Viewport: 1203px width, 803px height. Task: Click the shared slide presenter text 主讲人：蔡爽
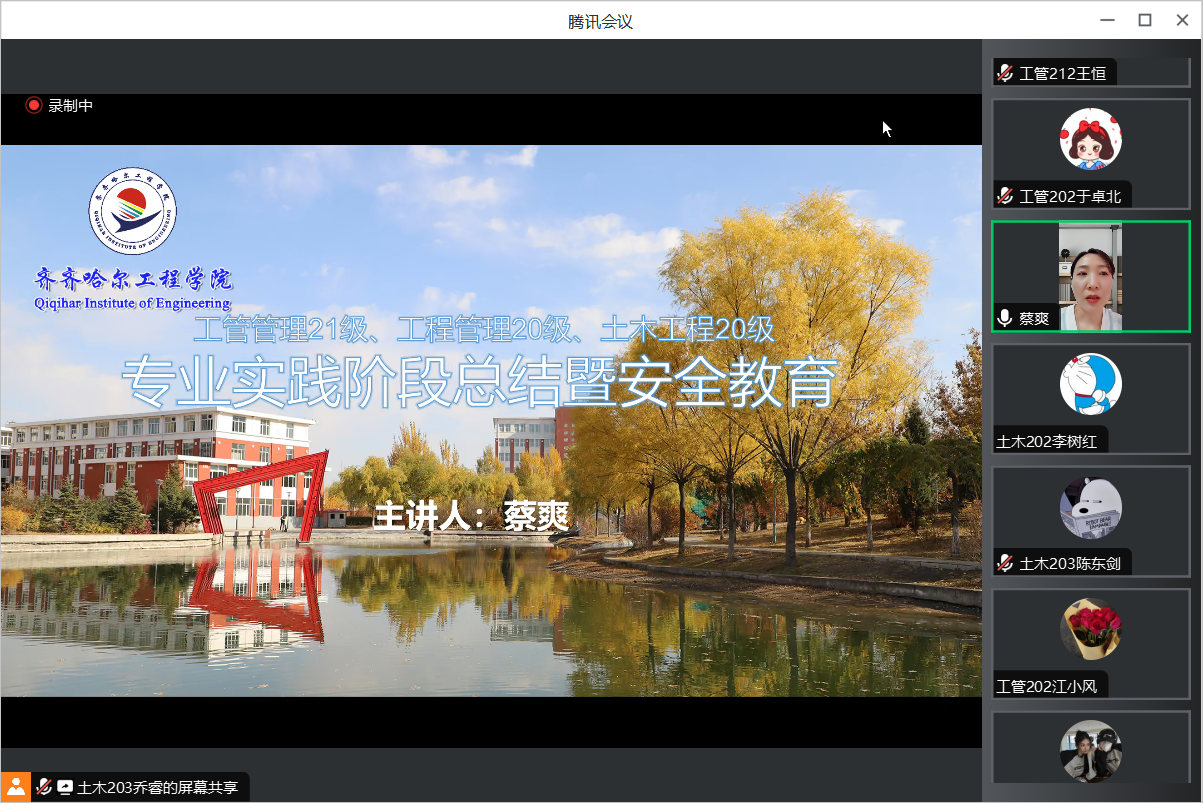(471, 517)
